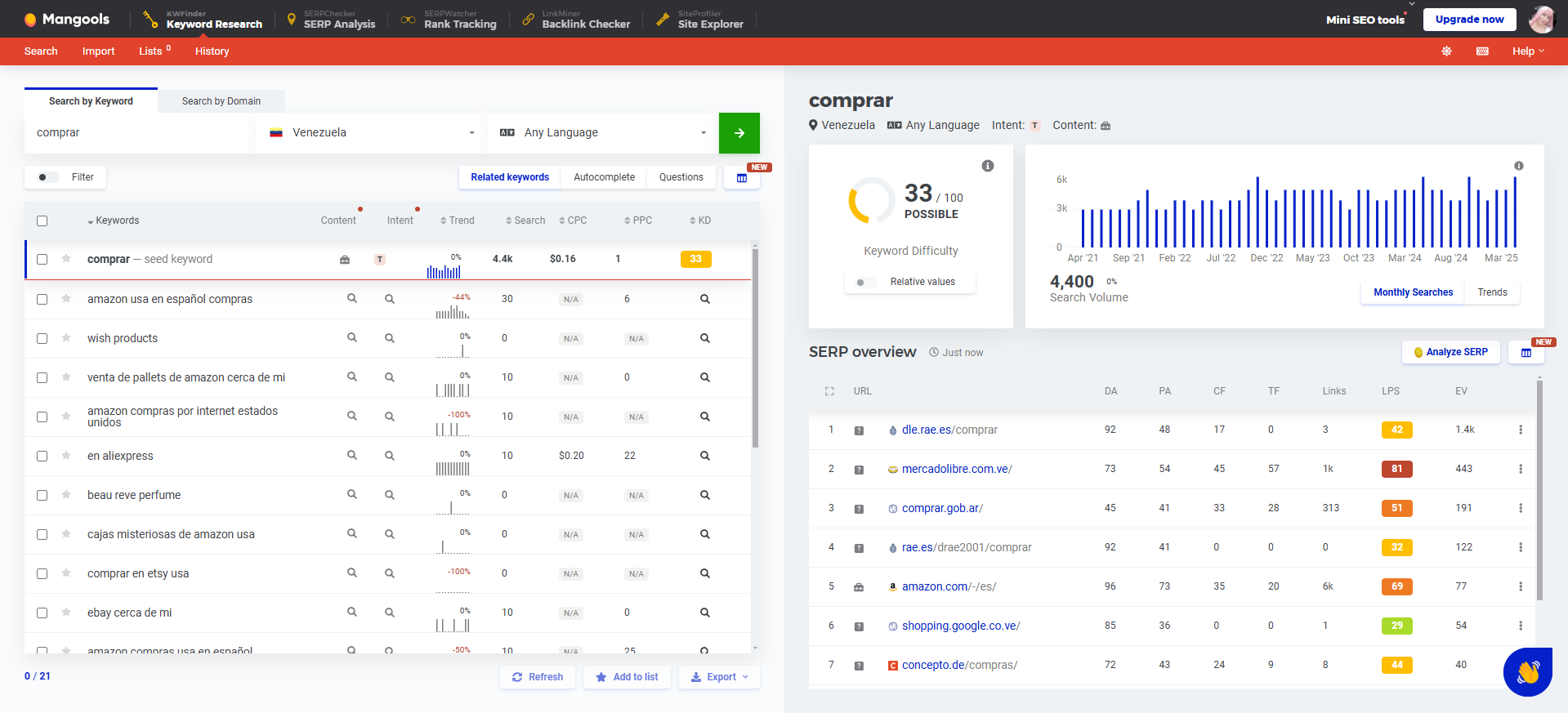This screenshot has height=713, width=1568.
Task: Open LinkMiner Backlink Checker tool
Action: [576, 20]
